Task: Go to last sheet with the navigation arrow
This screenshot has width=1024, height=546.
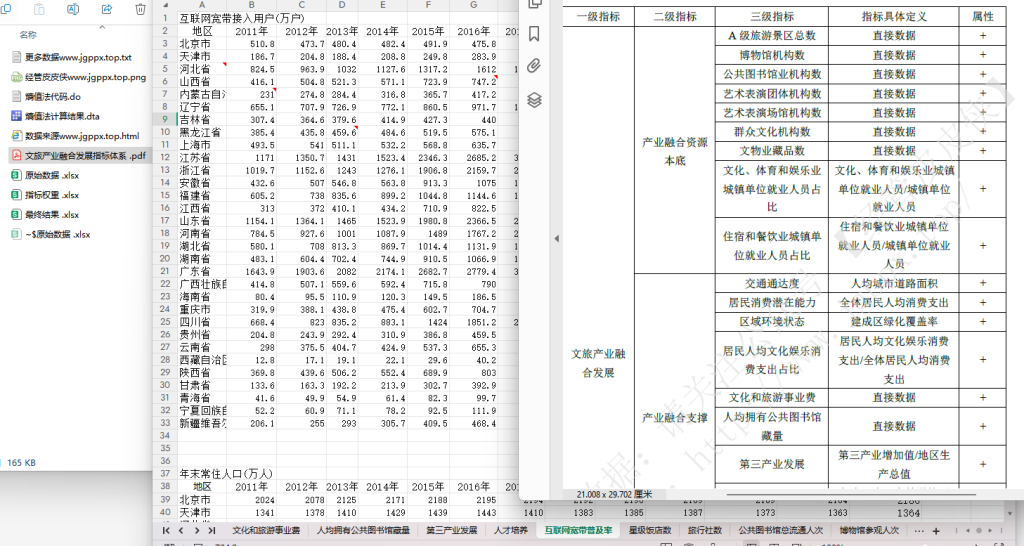Action: (212, 530)
